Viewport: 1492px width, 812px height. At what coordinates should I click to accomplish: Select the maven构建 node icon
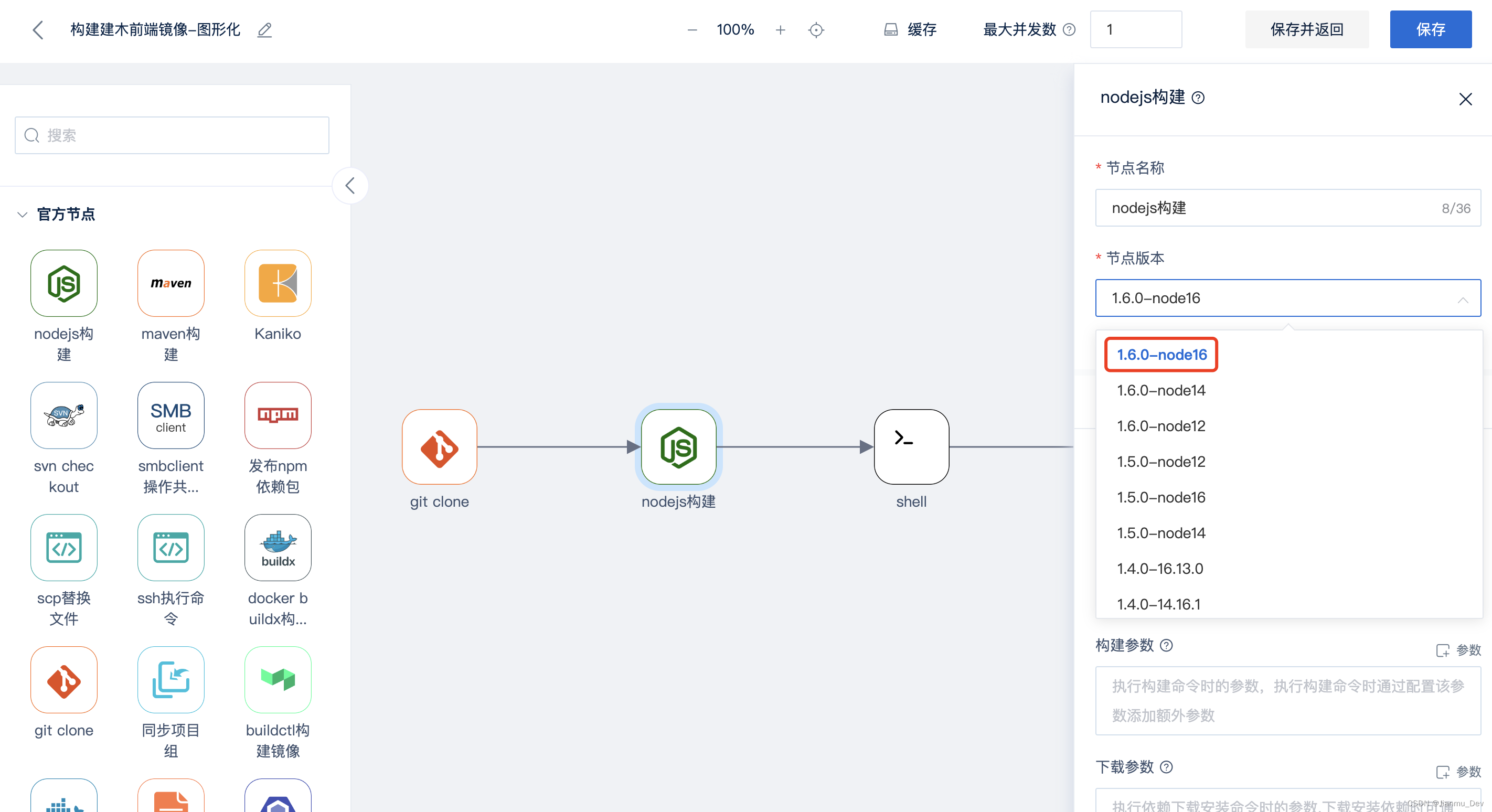pos(171,283)
